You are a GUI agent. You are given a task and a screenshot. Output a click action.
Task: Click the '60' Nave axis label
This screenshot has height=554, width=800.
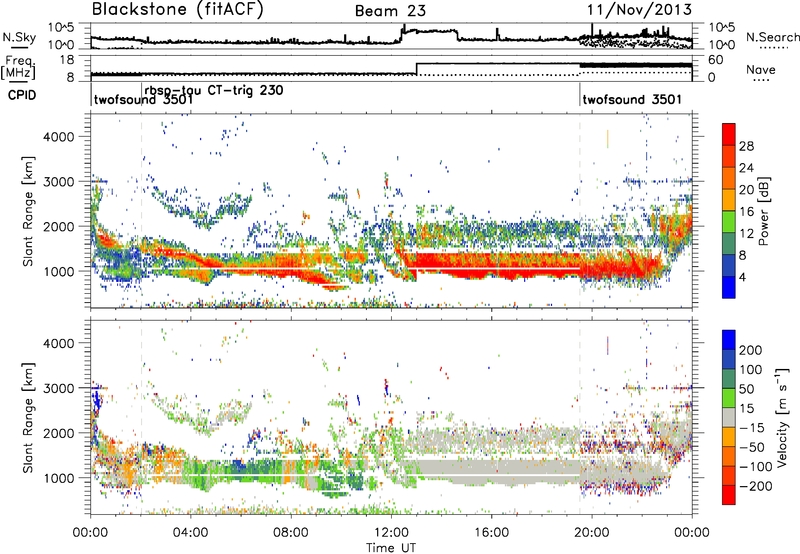coord(716,60)
